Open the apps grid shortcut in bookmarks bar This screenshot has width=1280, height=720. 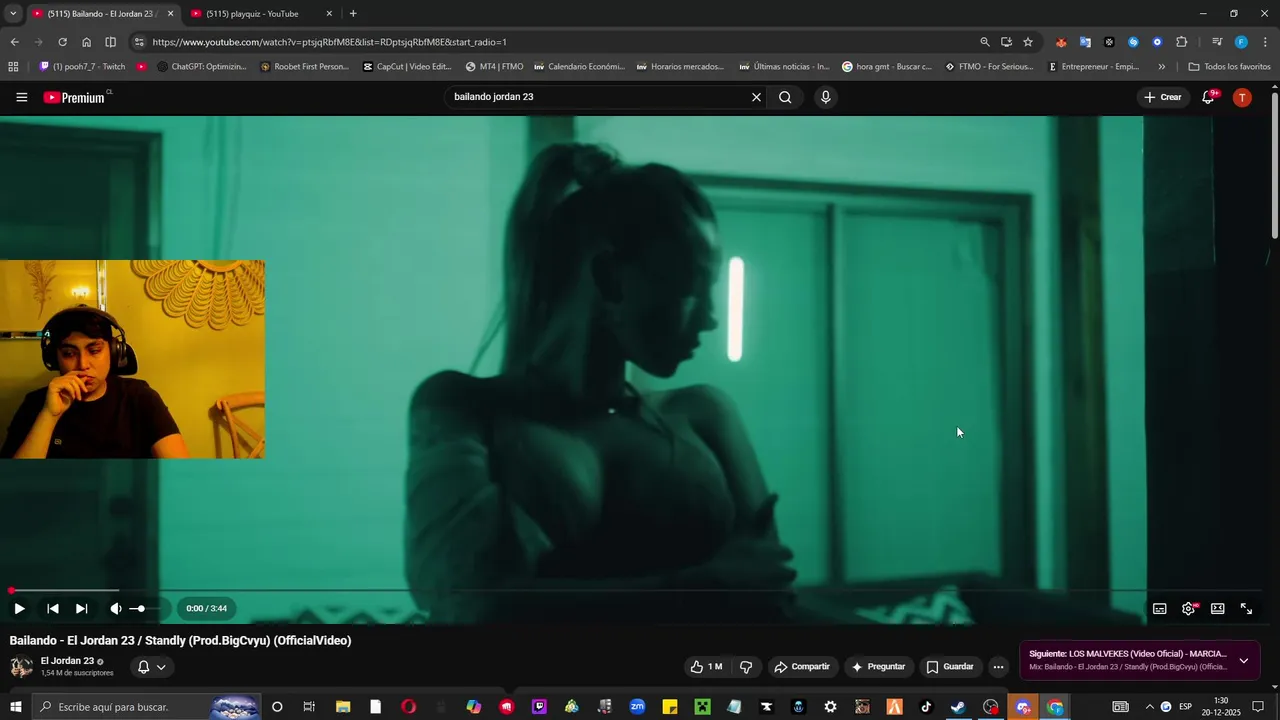(13, 67)
